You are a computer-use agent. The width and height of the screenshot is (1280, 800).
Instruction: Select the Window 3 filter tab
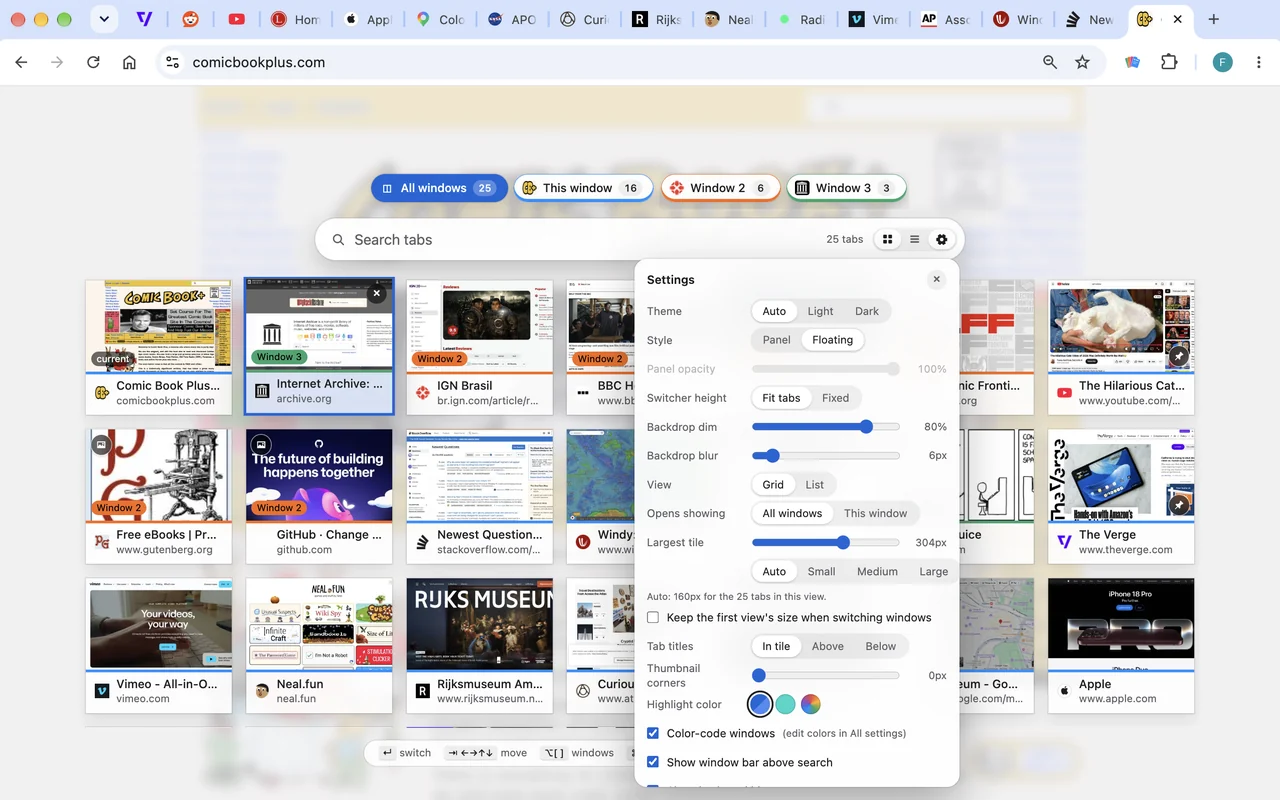coord(846,188)
